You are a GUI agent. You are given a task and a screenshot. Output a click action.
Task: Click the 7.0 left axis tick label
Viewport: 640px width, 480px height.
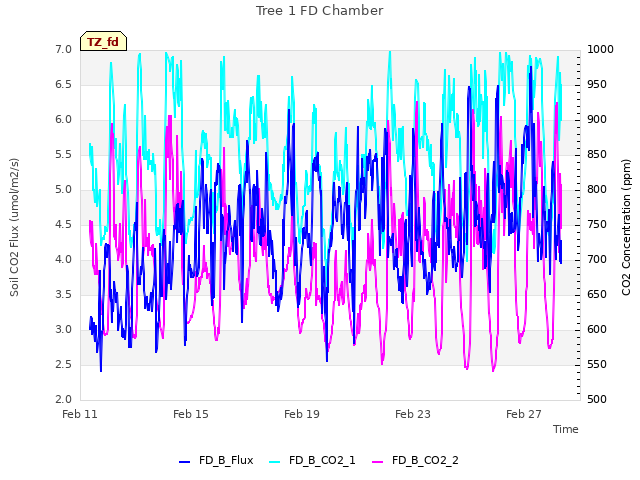coord(64,49)
